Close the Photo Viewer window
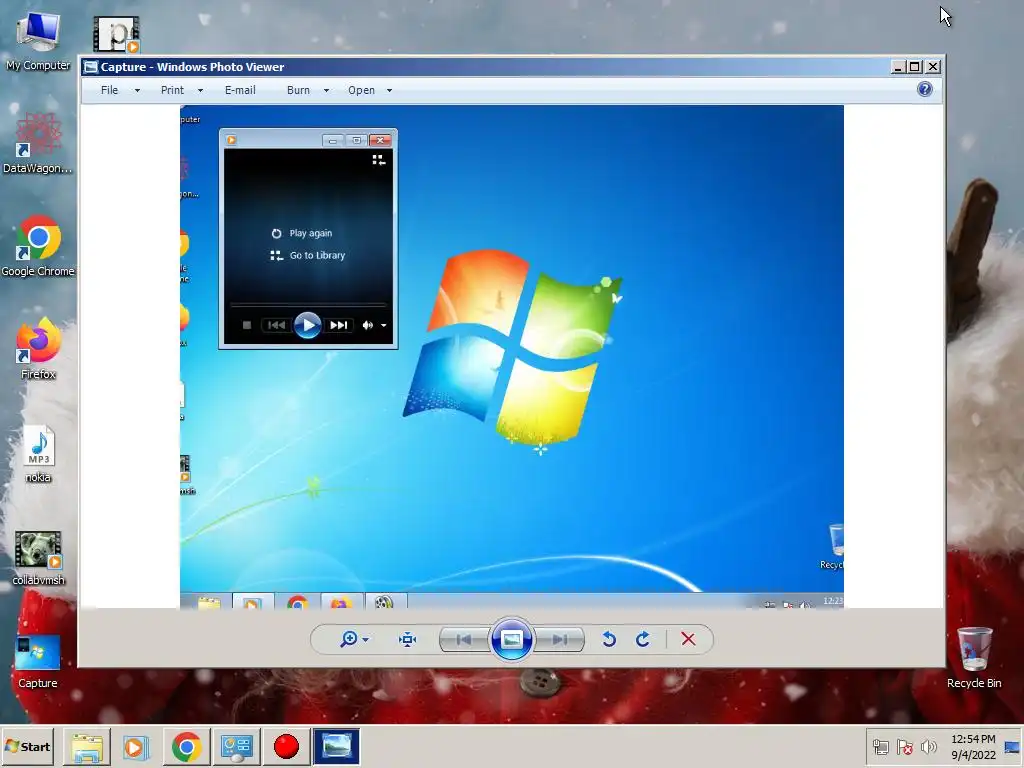1024x768 pixels. pyautogui.click(x=933, y=67)
